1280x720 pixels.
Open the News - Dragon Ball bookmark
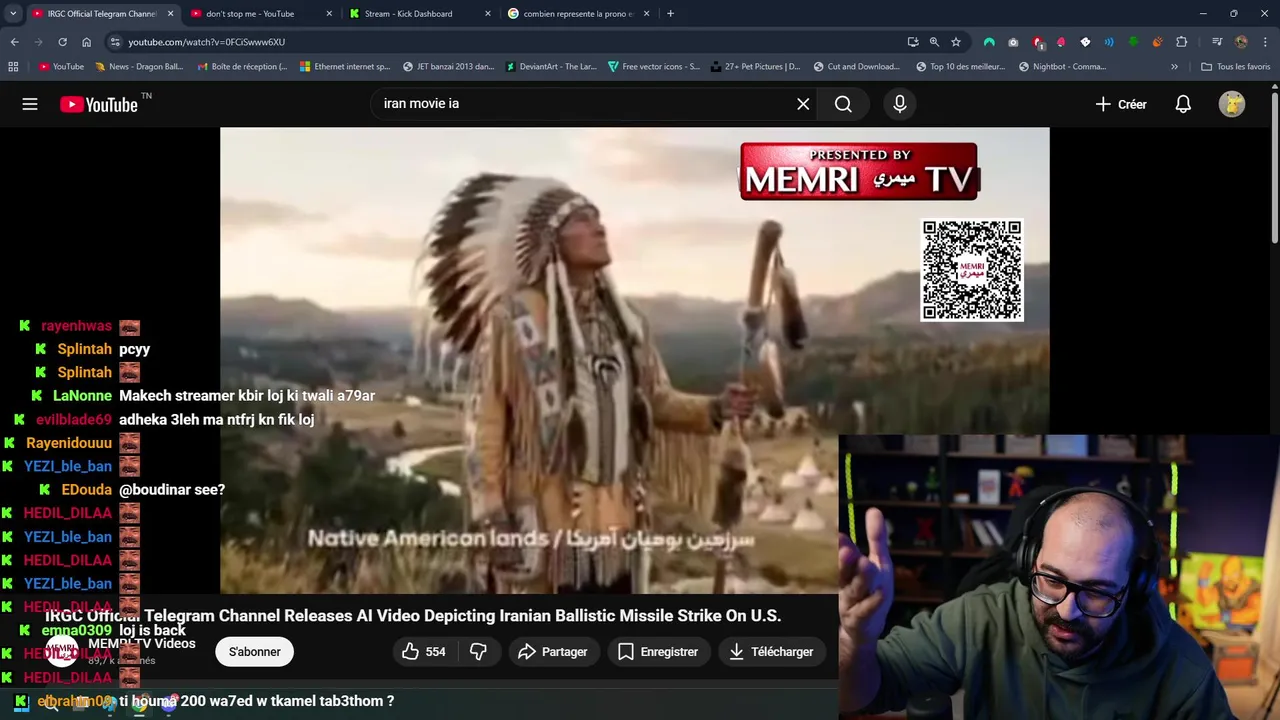[139, 67]
